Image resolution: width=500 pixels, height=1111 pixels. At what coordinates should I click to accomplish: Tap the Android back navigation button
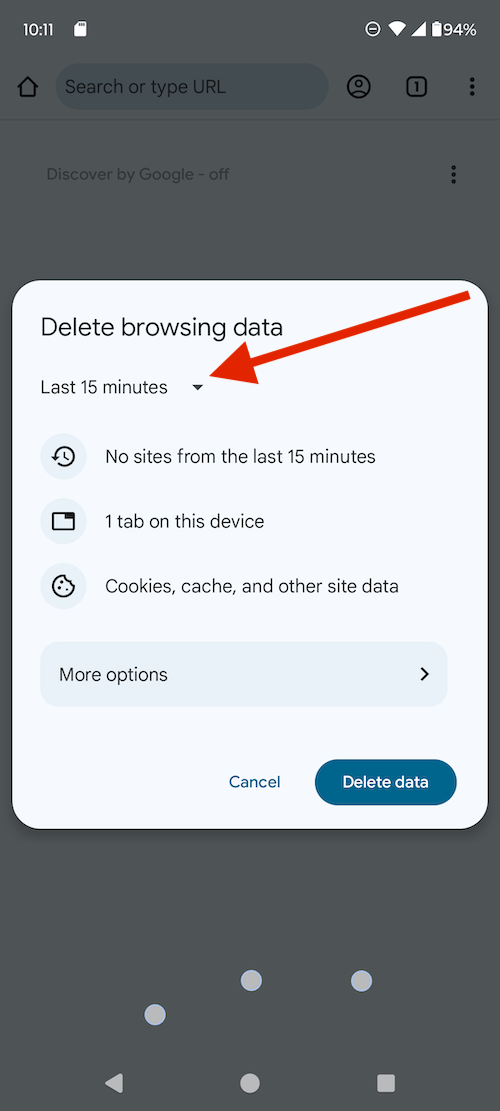click(113, 1083)
